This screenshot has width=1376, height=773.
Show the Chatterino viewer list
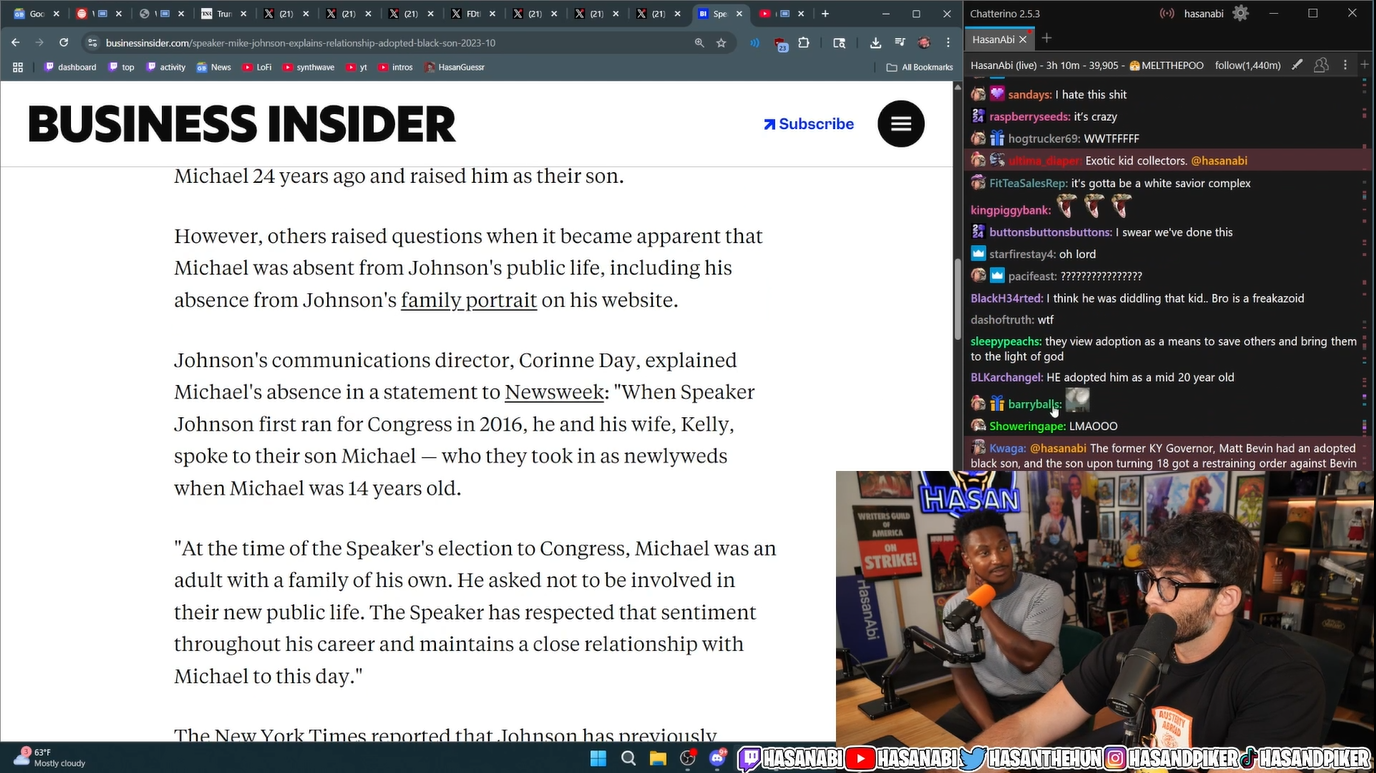(1321, 65)
